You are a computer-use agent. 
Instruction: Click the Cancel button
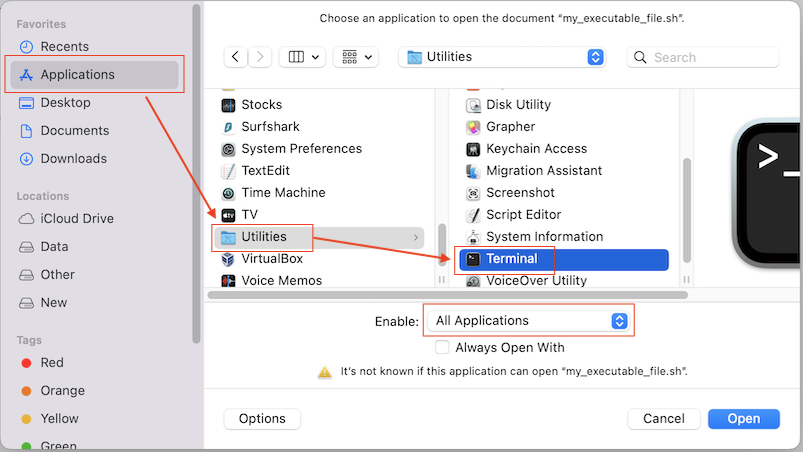pos(664,419)
